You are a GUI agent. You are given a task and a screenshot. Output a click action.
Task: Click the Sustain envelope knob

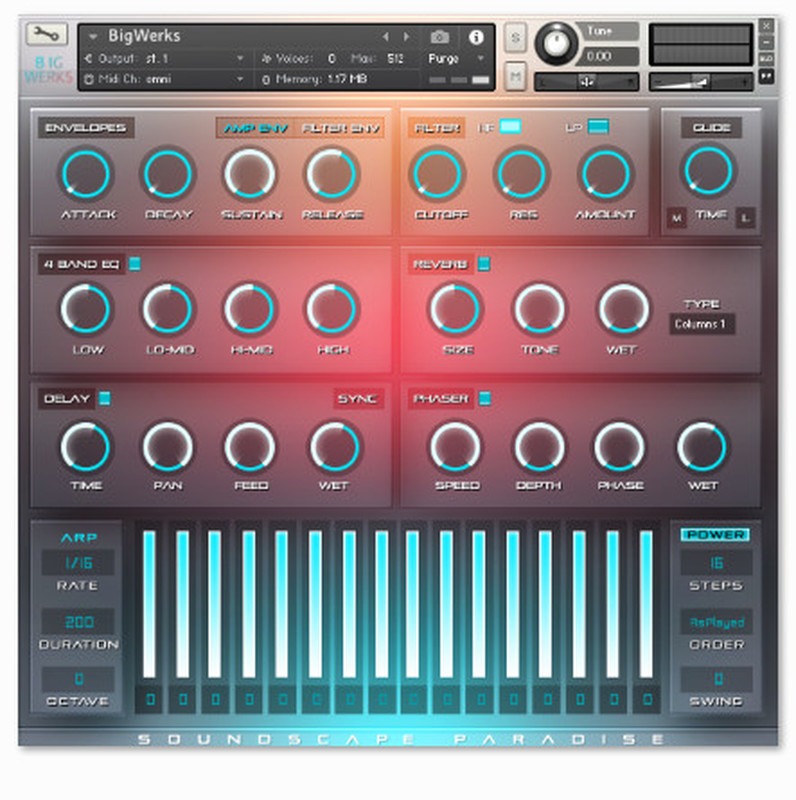(250, 174)
